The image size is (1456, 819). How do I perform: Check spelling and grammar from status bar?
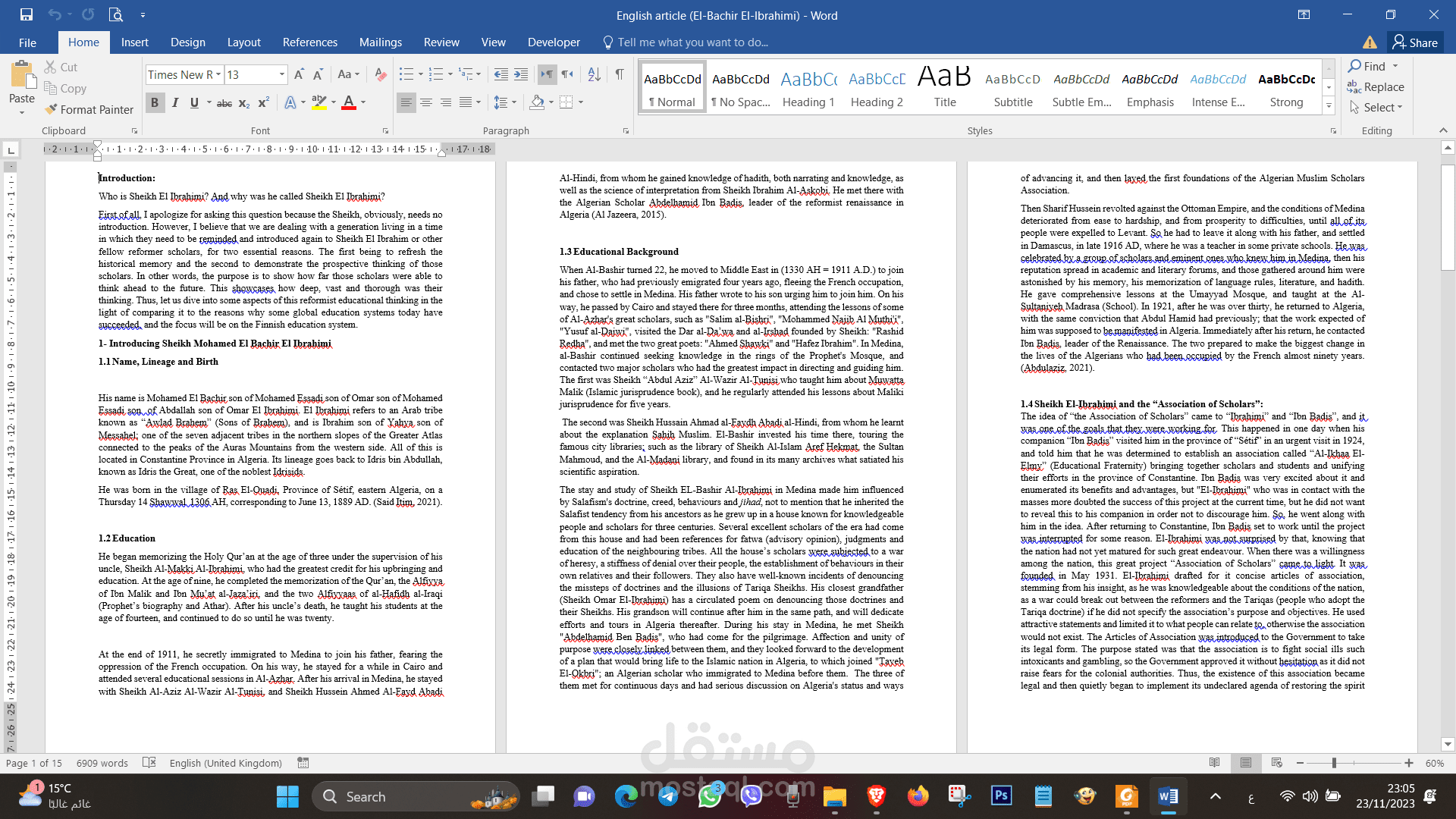point(149,763)
